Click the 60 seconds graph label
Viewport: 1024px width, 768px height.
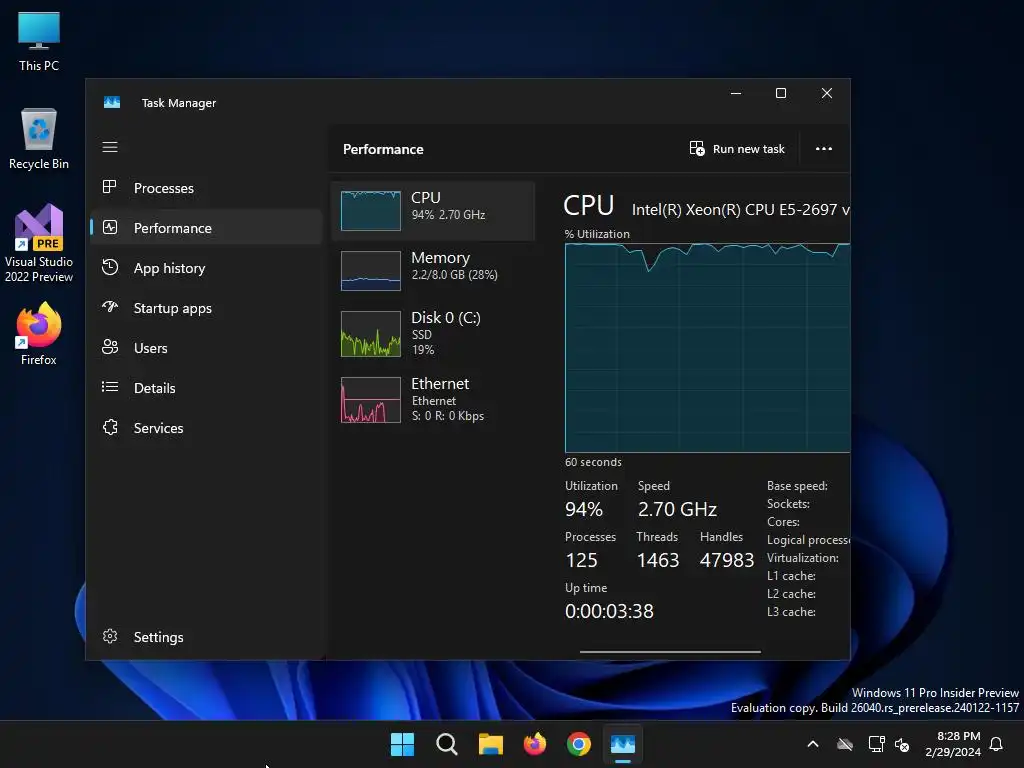[593, 462]
